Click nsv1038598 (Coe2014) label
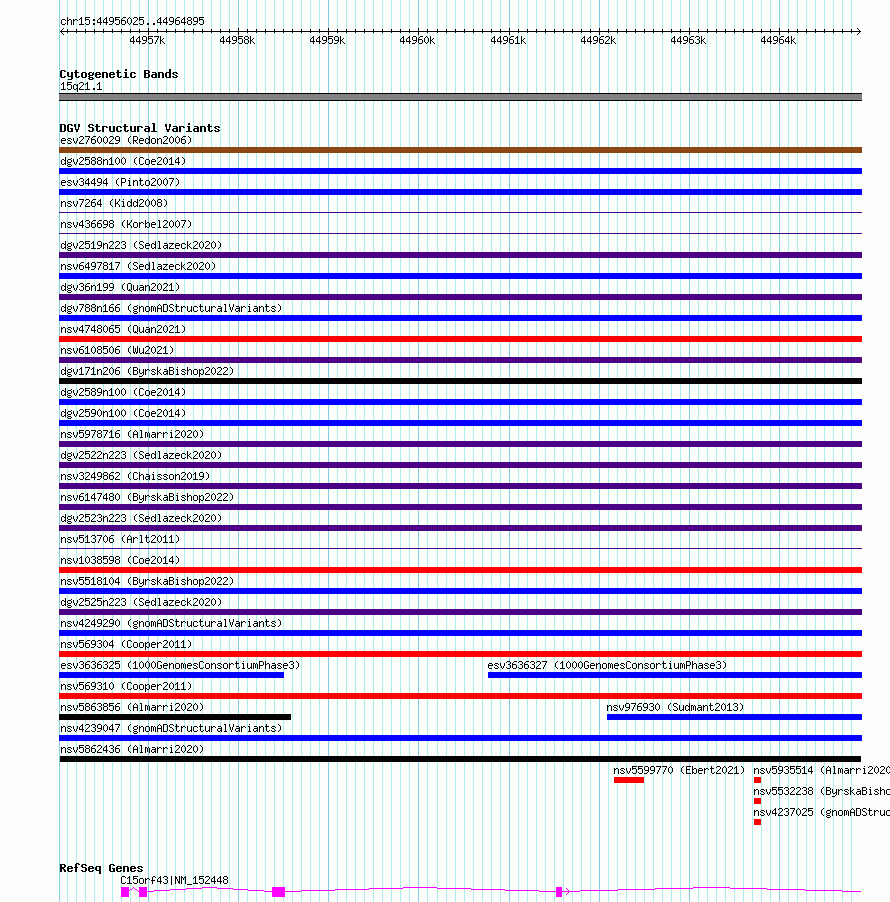 120,560
